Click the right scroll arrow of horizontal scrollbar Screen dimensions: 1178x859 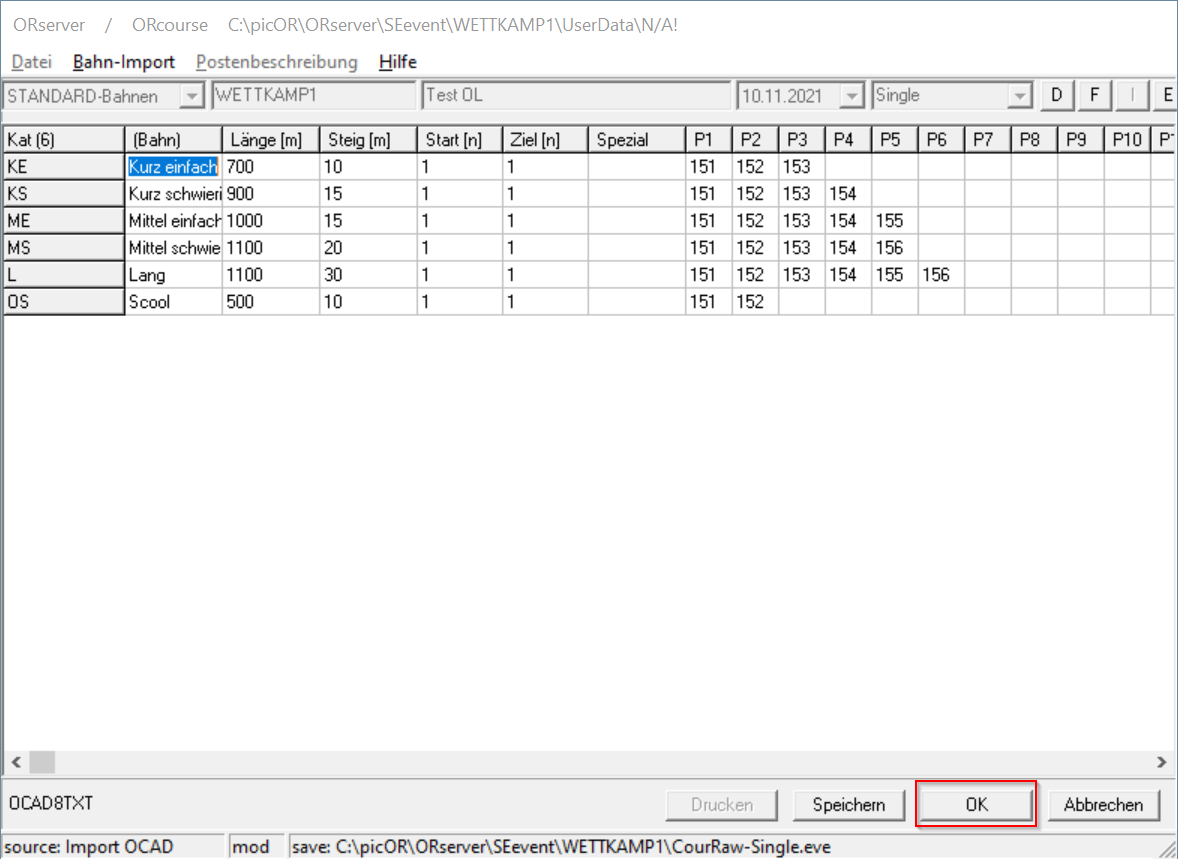pyautogui.click(x=1161, y=762)
